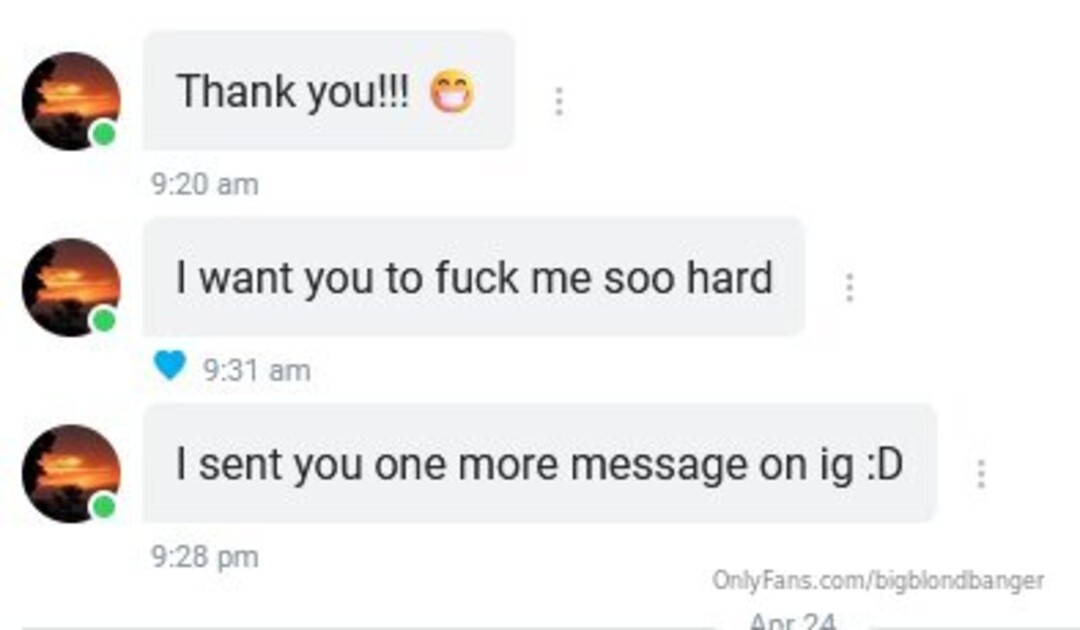Viewport: 1080px width, 630px height.
Task: Toggle the blue heart under the 9:31 am message
Action: click(x=169, y=365)
